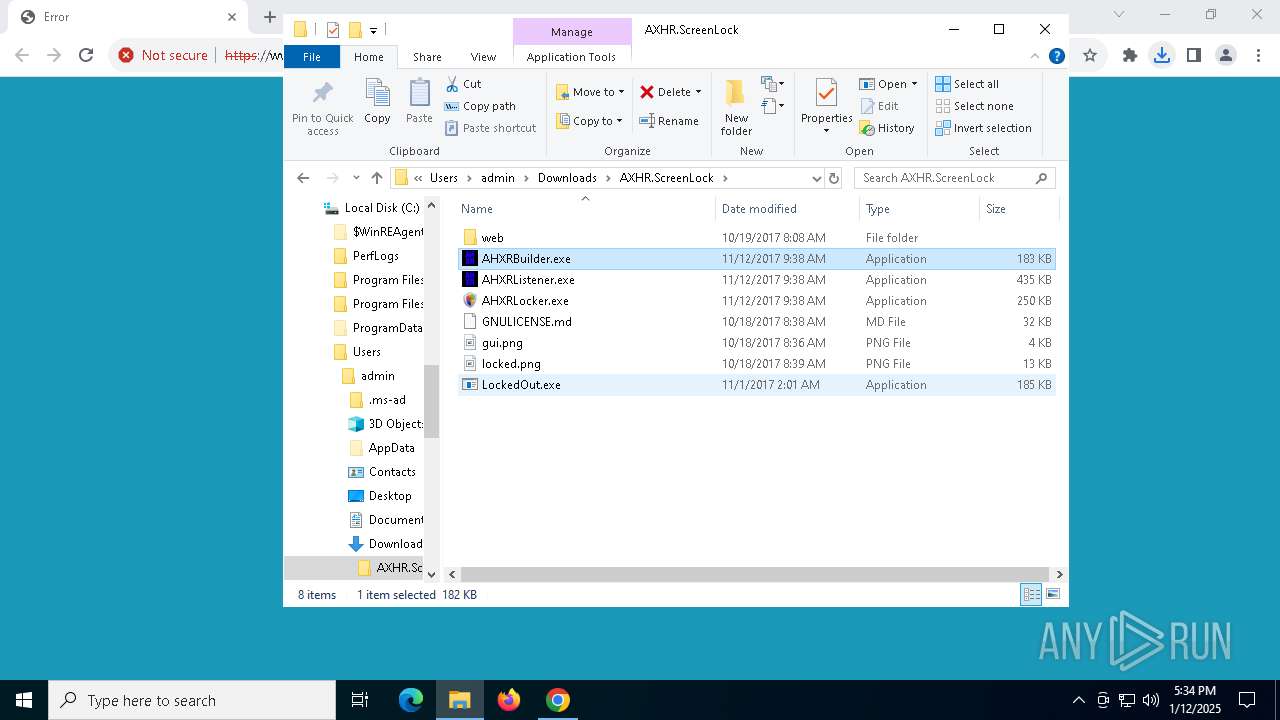Switch to the Home ribbon tab

(x=368, y=57)
